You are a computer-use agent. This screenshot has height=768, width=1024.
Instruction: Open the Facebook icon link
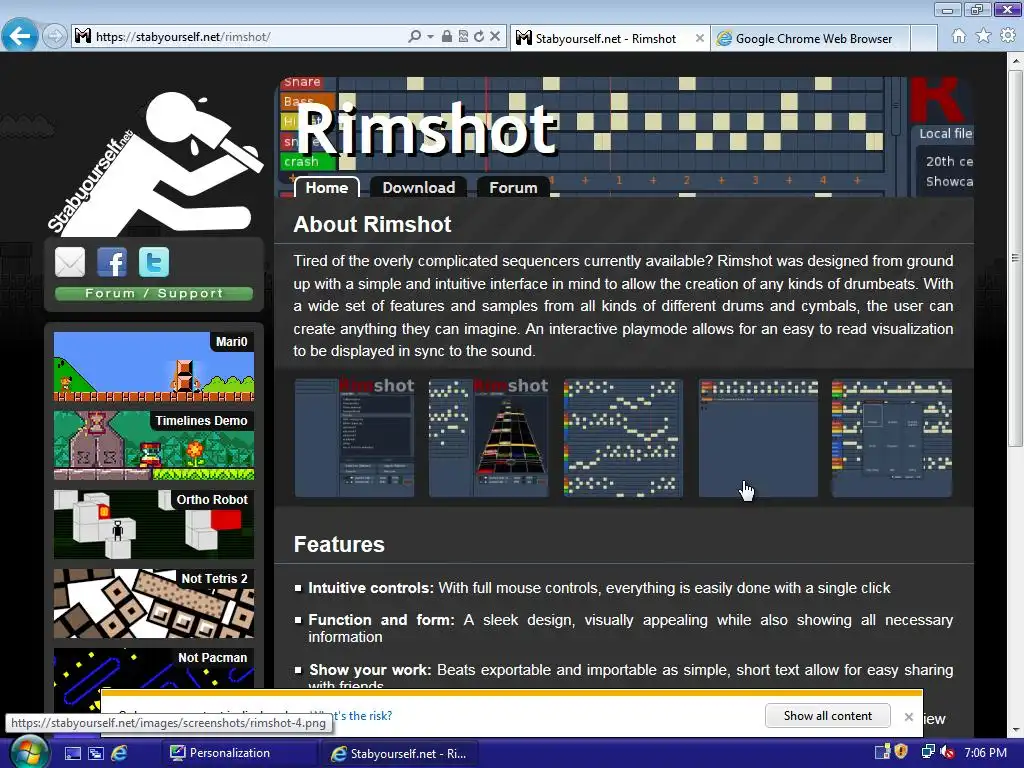(112, 262)
